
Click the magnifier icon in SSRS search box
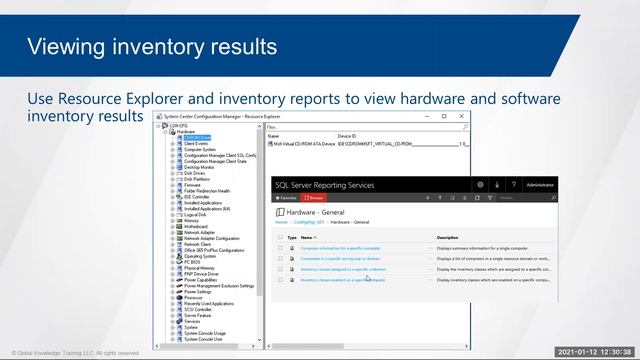pyautogui.click(x=553, y=198)
